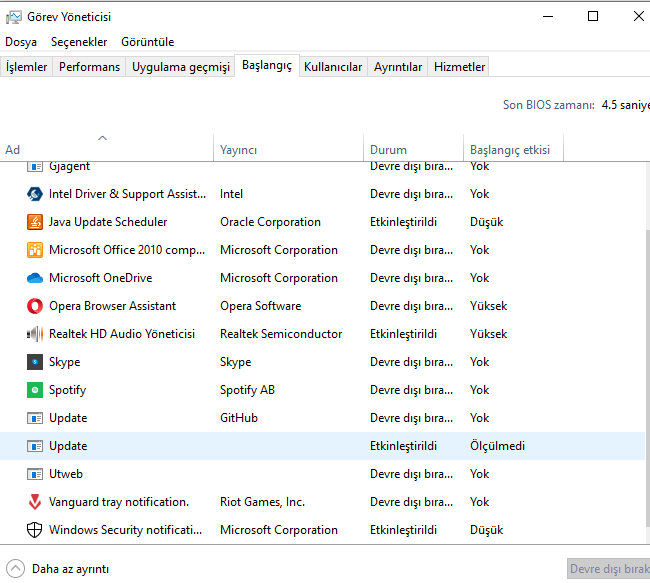Click the Opera Software publisher cell
Viewport: 650px width, 583px height.
260,306
